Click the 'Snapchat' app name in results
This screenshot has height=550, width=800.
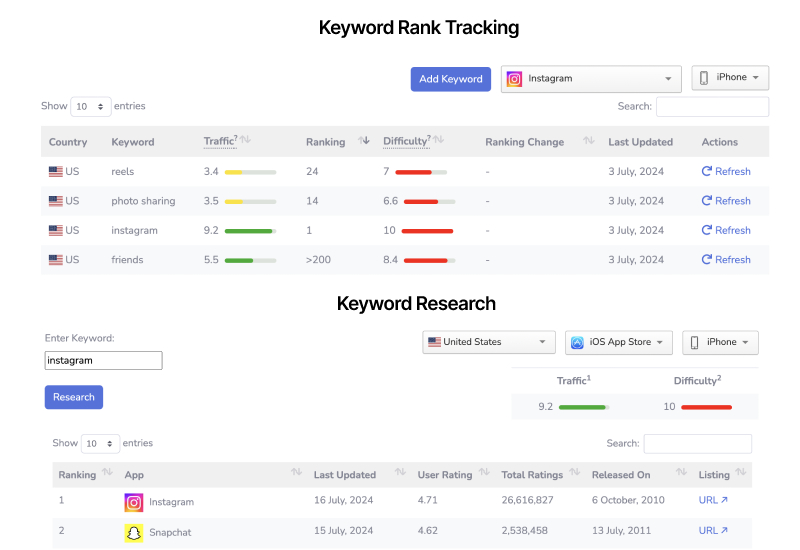click(170, 533)
